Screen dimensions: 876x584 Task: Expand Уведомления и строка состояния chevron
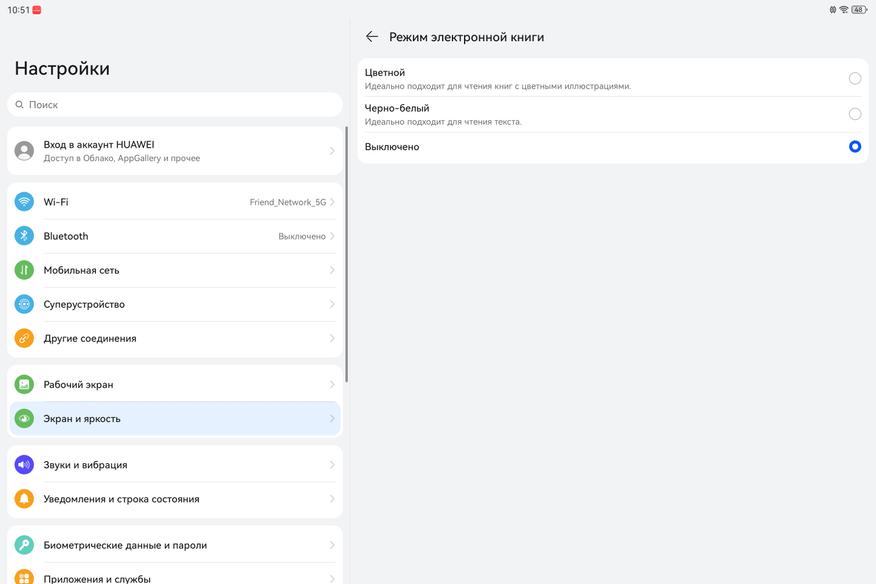pyautogui.click(x=332, y=499)
